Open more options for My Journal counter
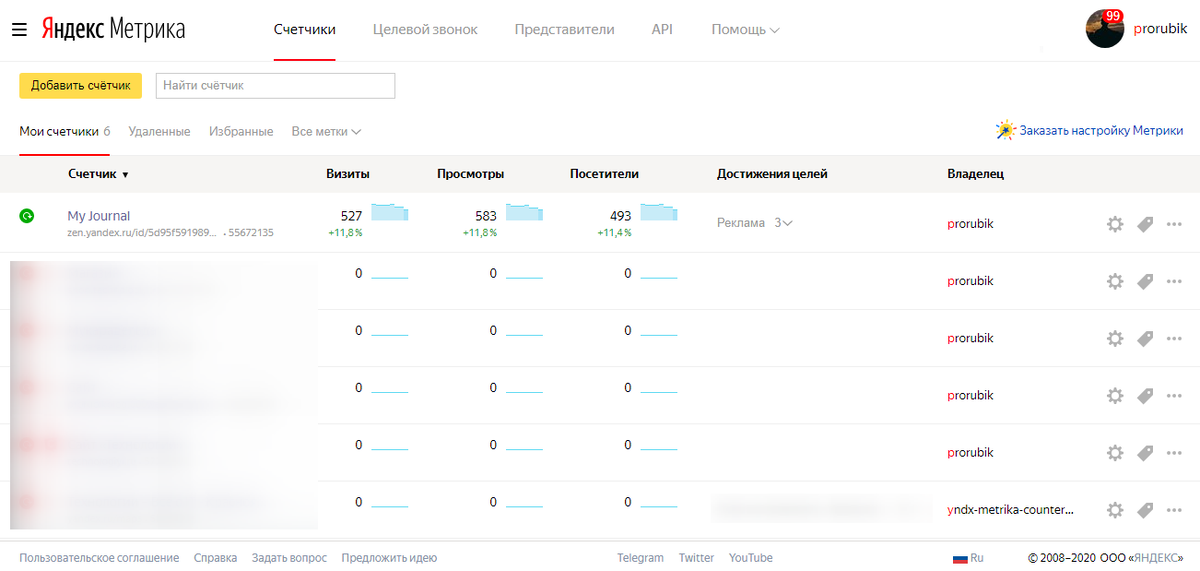The image size is (1200, 571). pos(1174,224)
